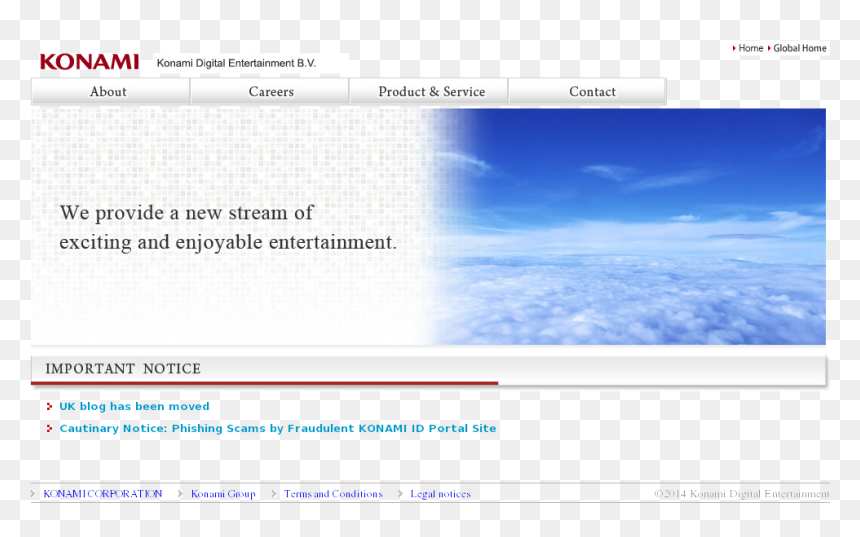Click 'Konami Digital Entertainment B.V.' text

tap(236, 63)
